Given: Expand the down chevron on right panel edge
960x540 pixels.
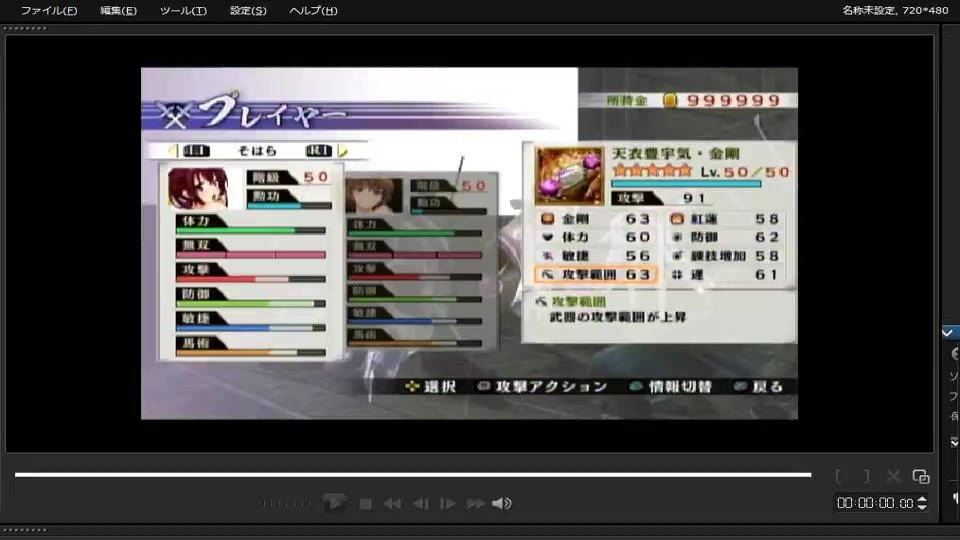Looking at the screenshot, I should 954,442.
